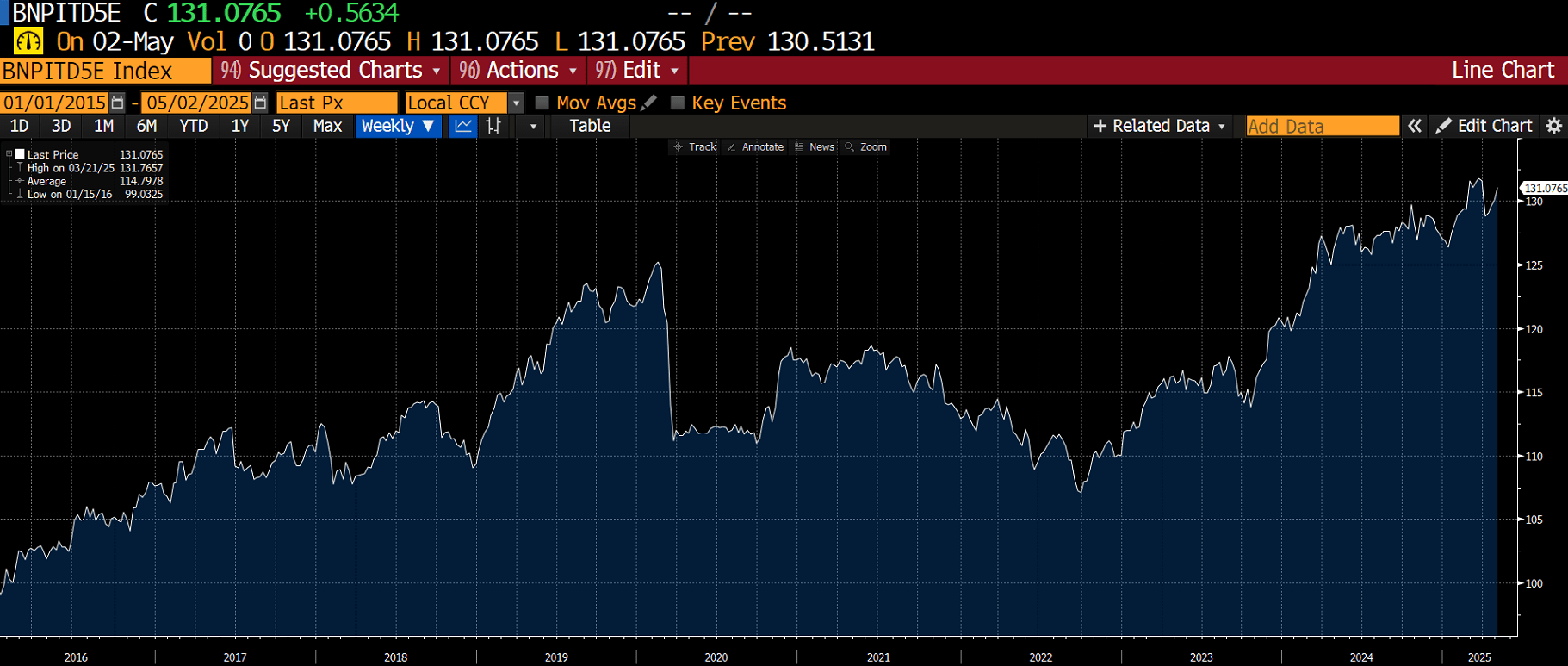
Task: Click the Edit Chart button
Action: click(x=1484, y=126)
